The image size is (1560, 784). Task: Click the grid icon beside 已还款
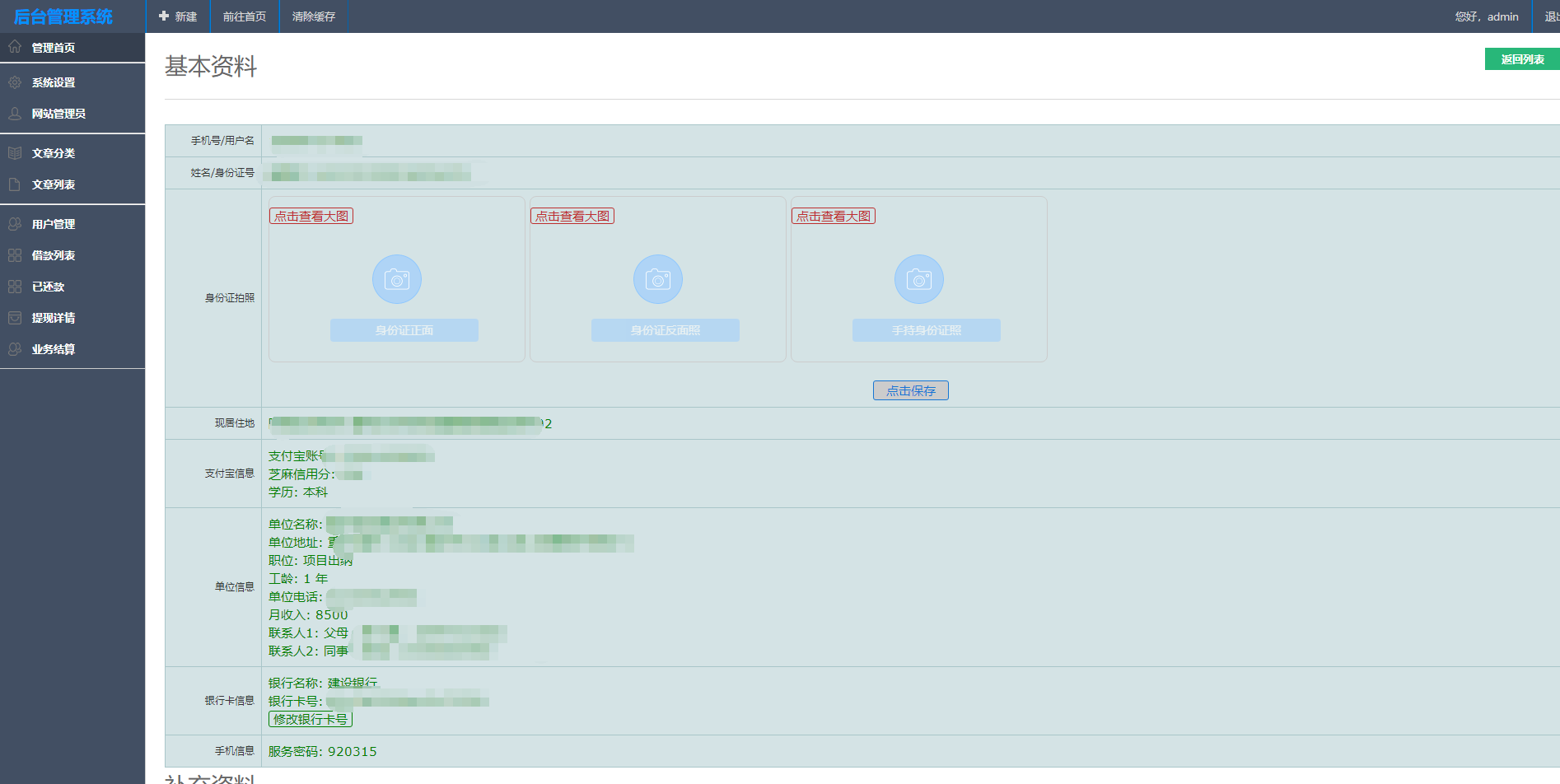pos(15,287)
